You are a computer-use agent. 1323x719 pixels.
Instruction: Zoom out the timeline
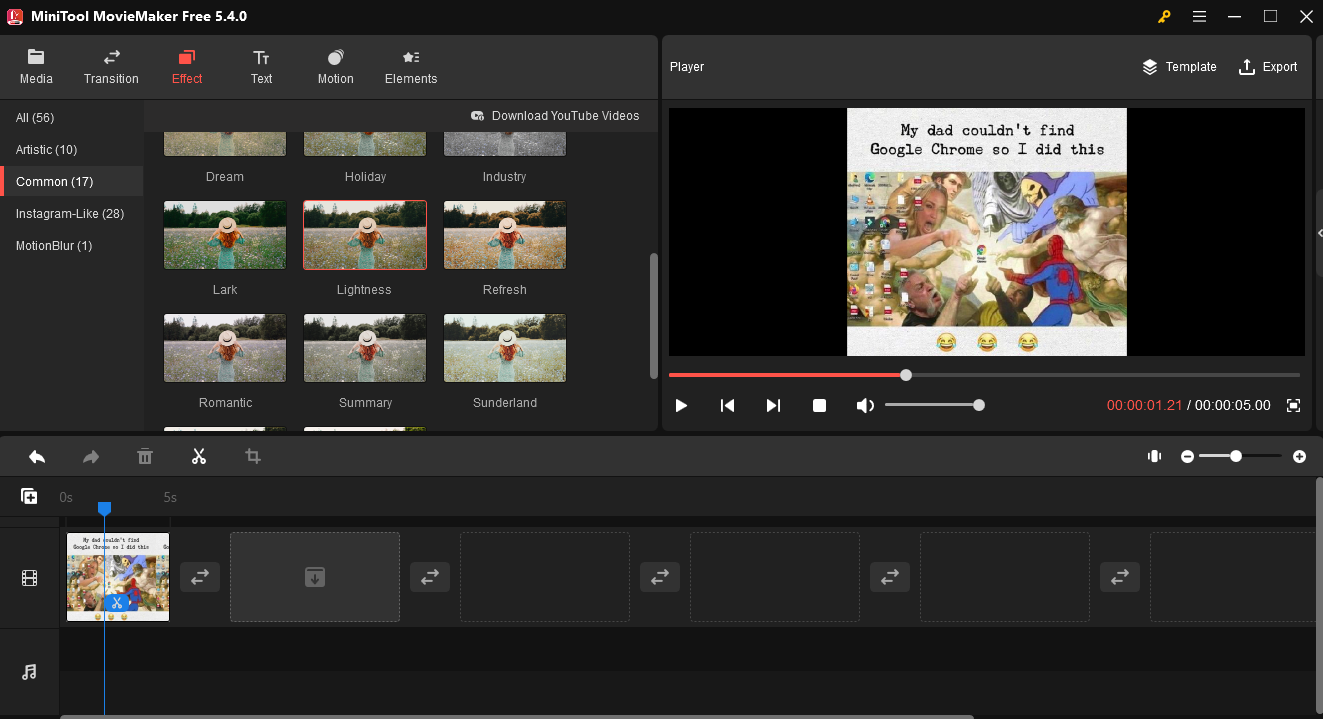pos(1187,456)
